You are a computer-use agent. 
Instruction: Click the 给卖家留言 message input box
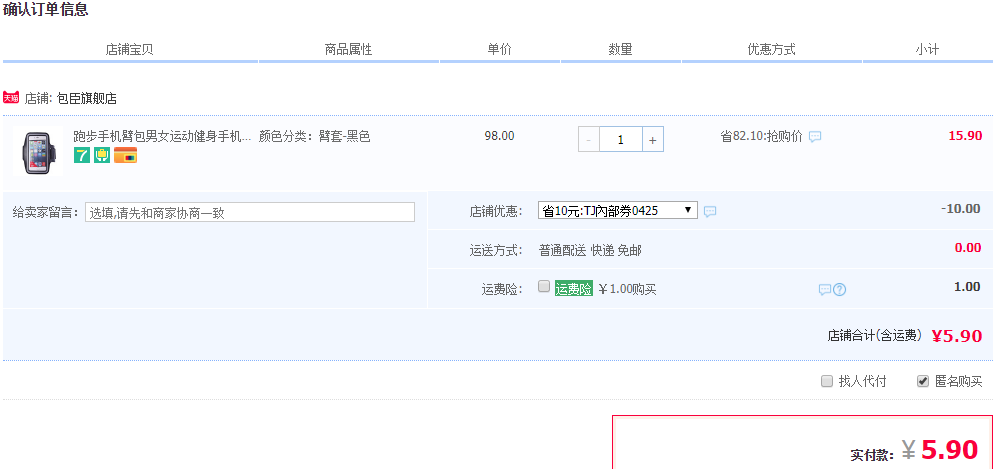[x=250, y=212]
